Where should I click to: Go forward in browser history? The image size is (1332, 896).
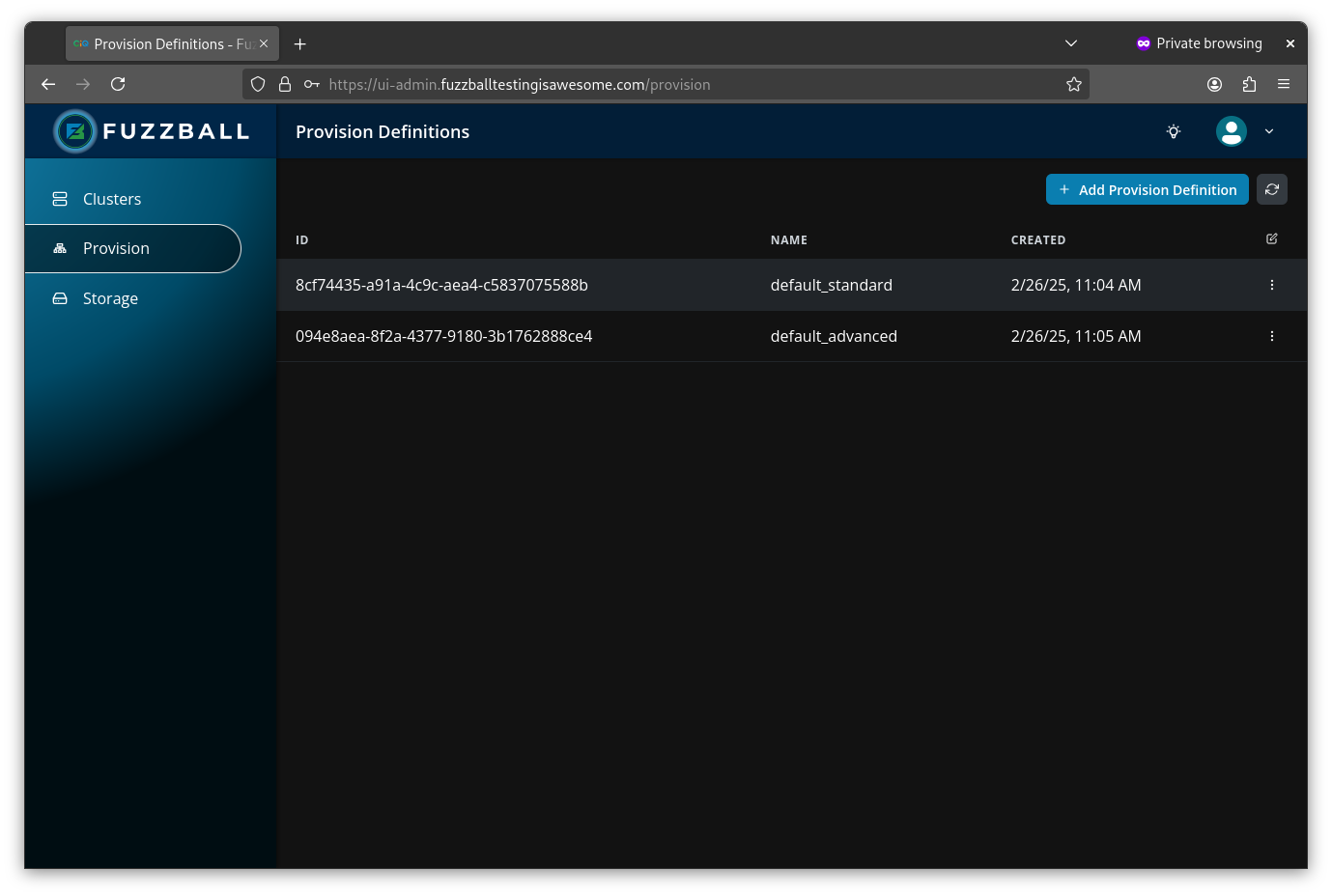[83, 84]
